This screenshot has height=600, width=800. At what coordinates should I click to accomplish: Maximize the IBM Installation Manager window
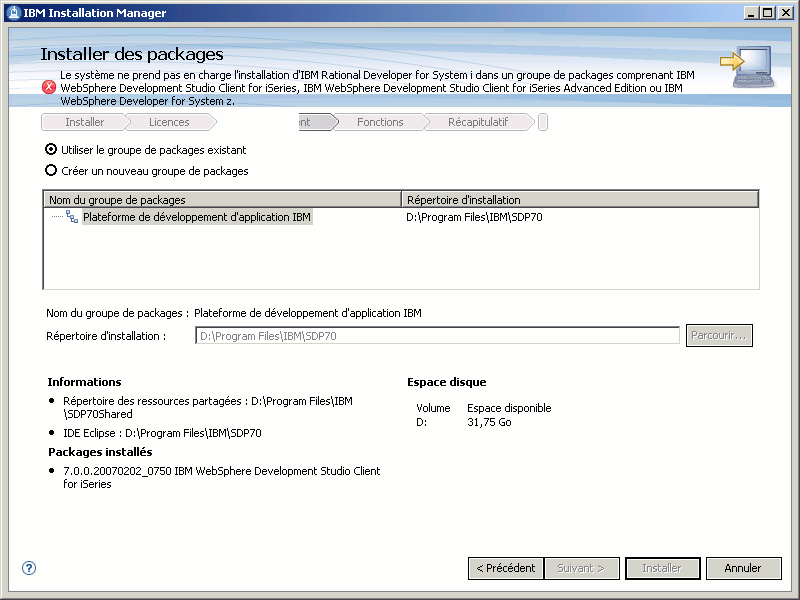[767, 13]
